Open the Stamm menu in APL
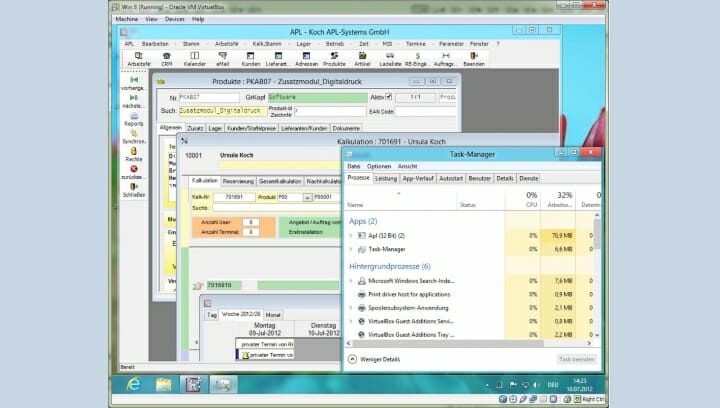720x408 pixels. (x=191, y=44)
